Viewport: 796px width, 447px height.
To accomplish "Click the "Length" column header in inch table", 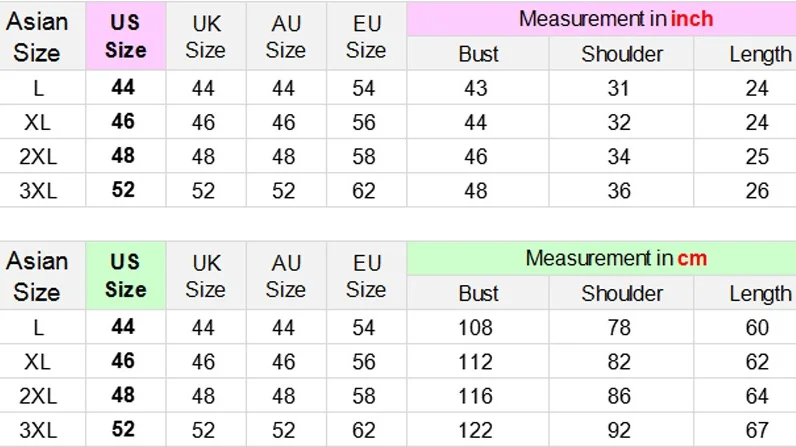I will tap(760, 54).
